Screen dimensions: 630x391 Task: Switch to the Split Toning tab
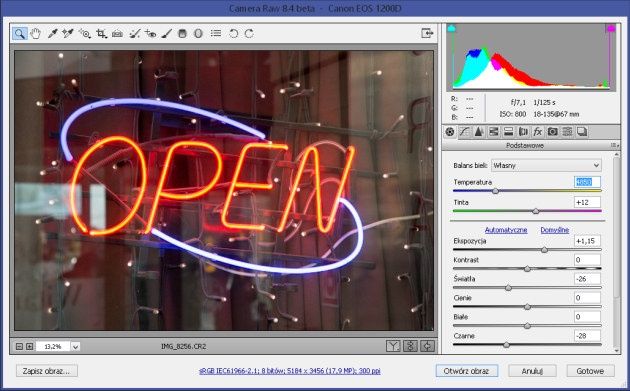[508, 131]
